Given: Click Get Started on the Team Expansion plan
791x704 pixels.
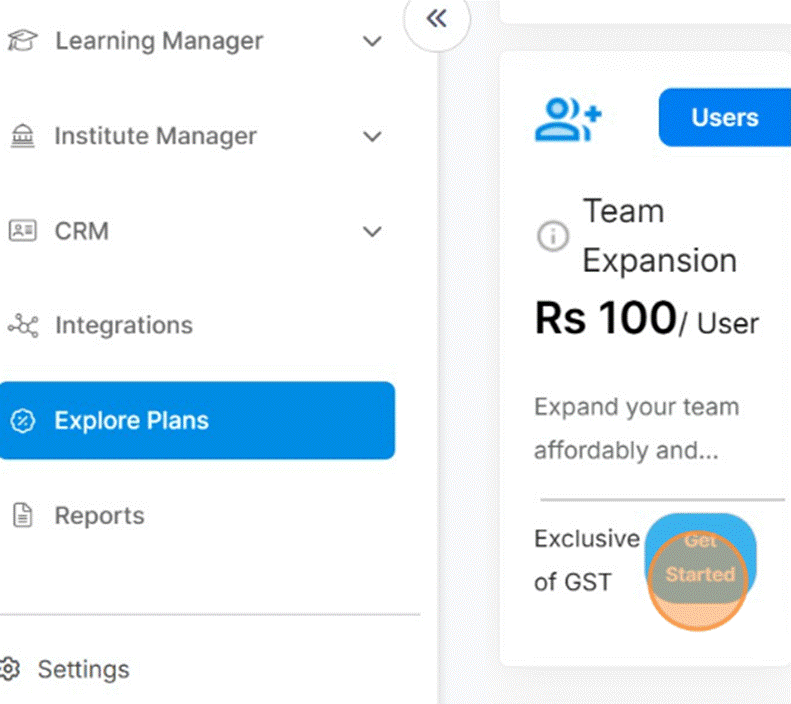Looking at the screenshot, I should pyautogui.click(x=700, y=558).
